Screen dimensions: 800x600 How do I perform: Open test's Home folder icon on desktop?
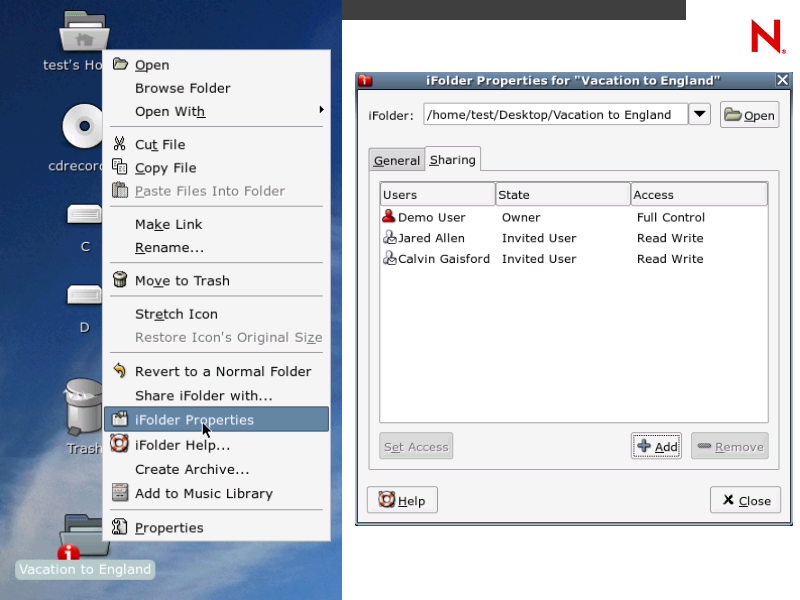pos(84,32)
